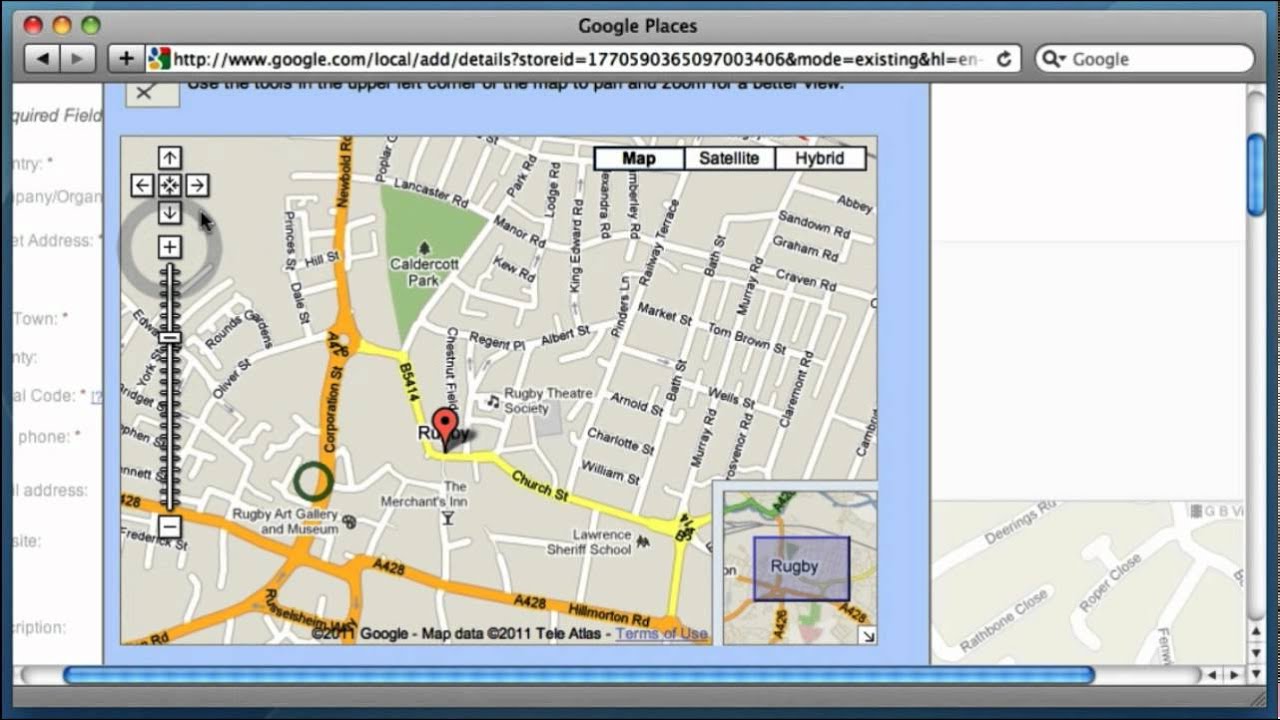Zoom out the map with minus button
1280x720 pixels.
[x=169, y=526]
